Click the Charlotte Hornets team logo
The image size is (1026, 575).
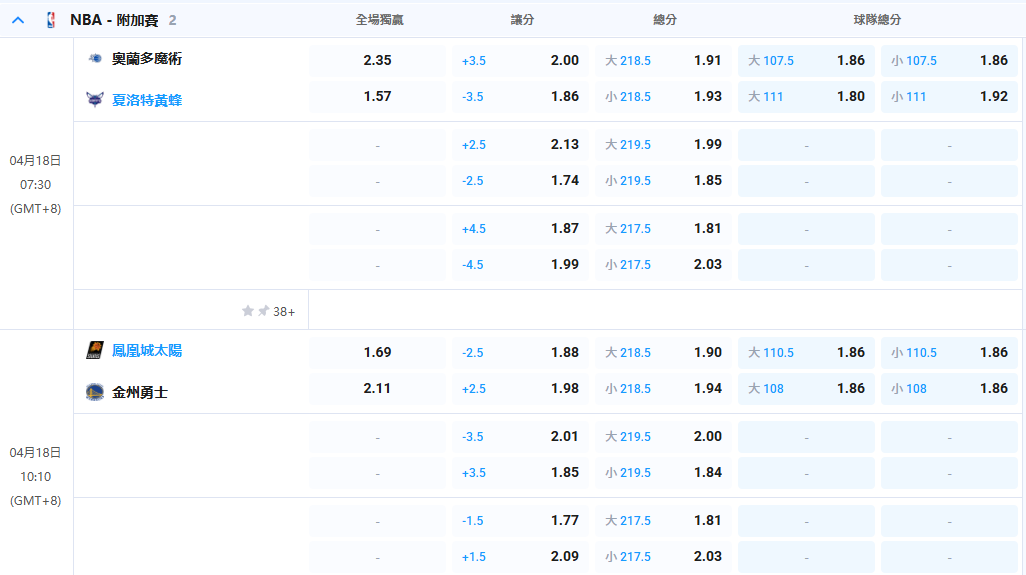95,100
